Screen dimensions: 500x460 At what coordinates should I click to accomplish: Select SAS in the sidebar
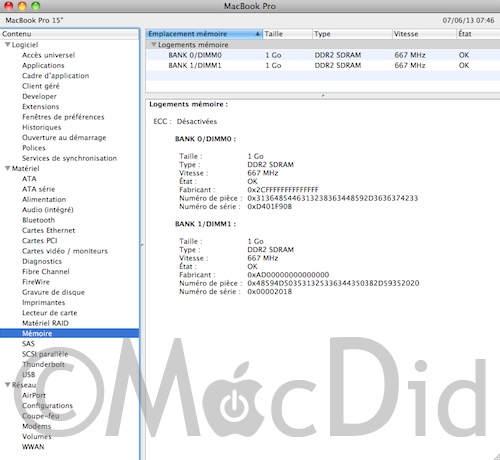click(28, 344)
